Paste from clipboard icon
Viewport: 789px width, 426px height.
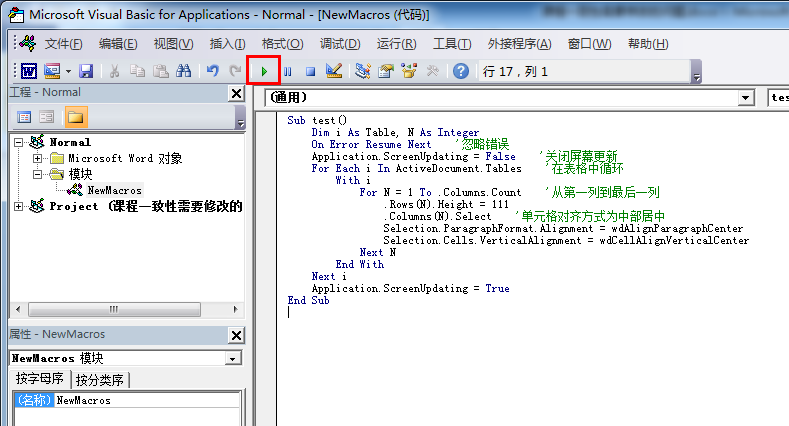pyautogui.click(x=161, y=71)
